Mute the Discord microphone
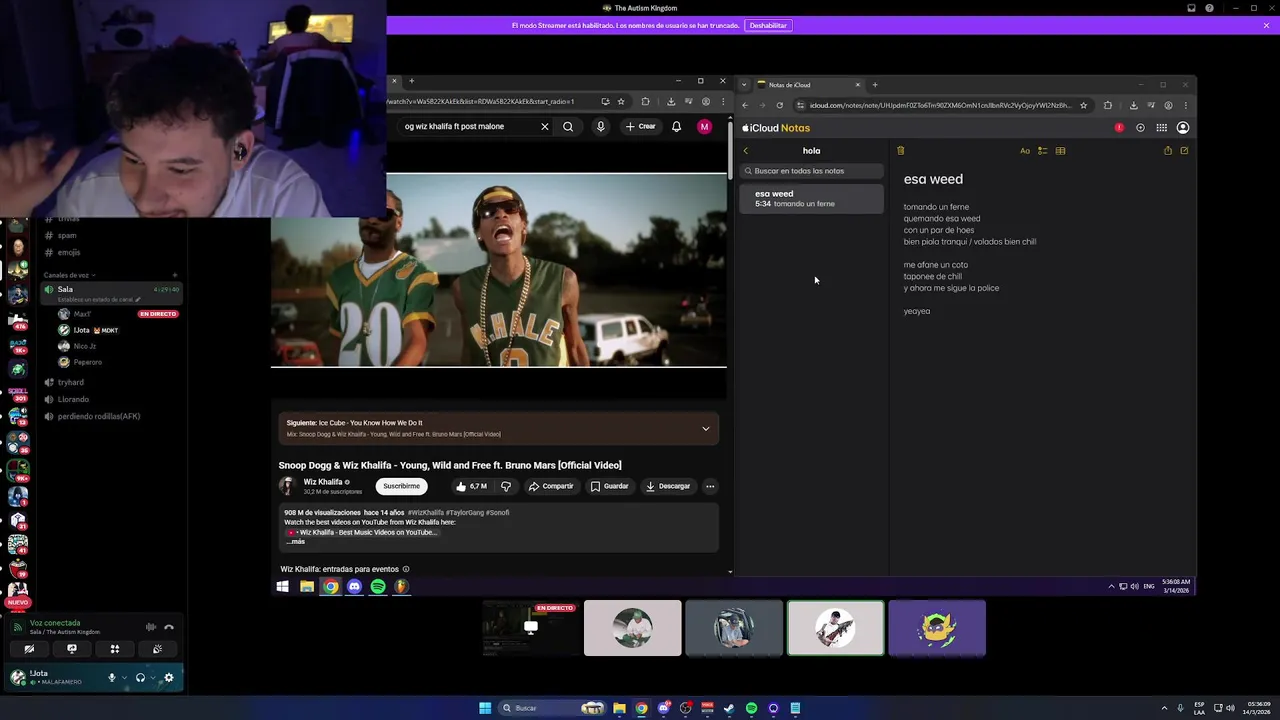This screenshot has height=720, width=1280. point(112,677)
